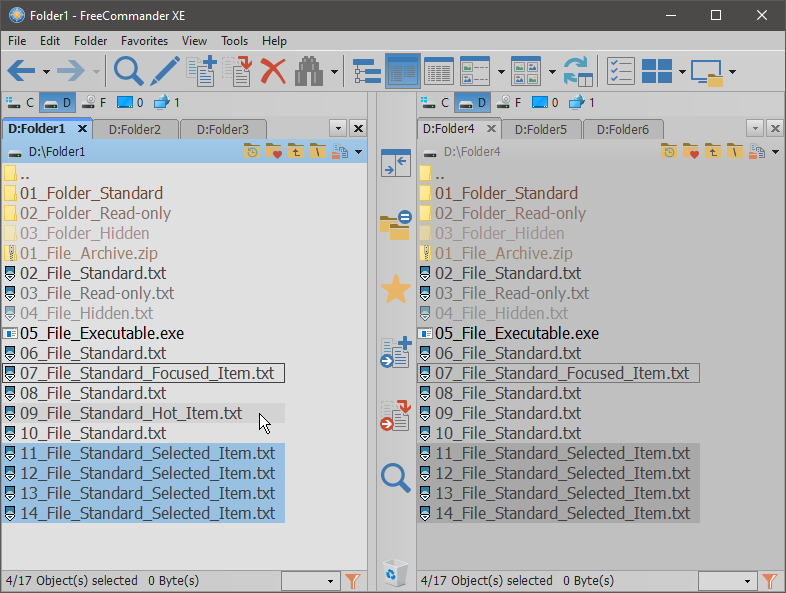Click the Refresh arrows toolbar icon
This screenshot has width=786, height=593.
click(578, 71)
